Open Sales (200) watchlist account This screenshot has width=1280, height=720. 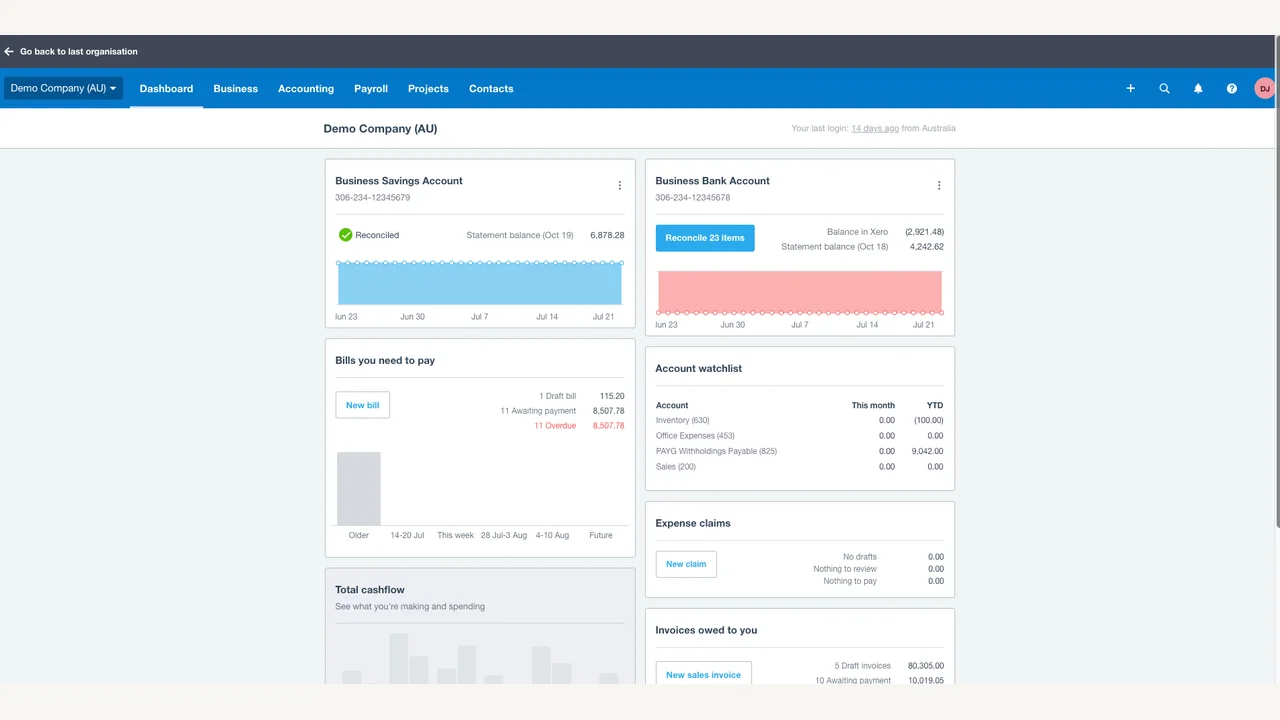click(x=675, y=467)
